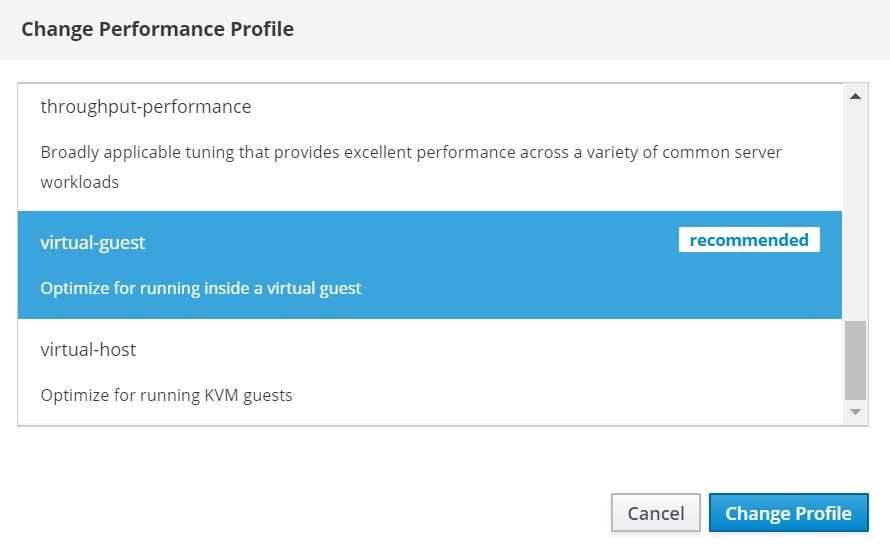Select the throughput-performance profile

click(x=430, y=148)
